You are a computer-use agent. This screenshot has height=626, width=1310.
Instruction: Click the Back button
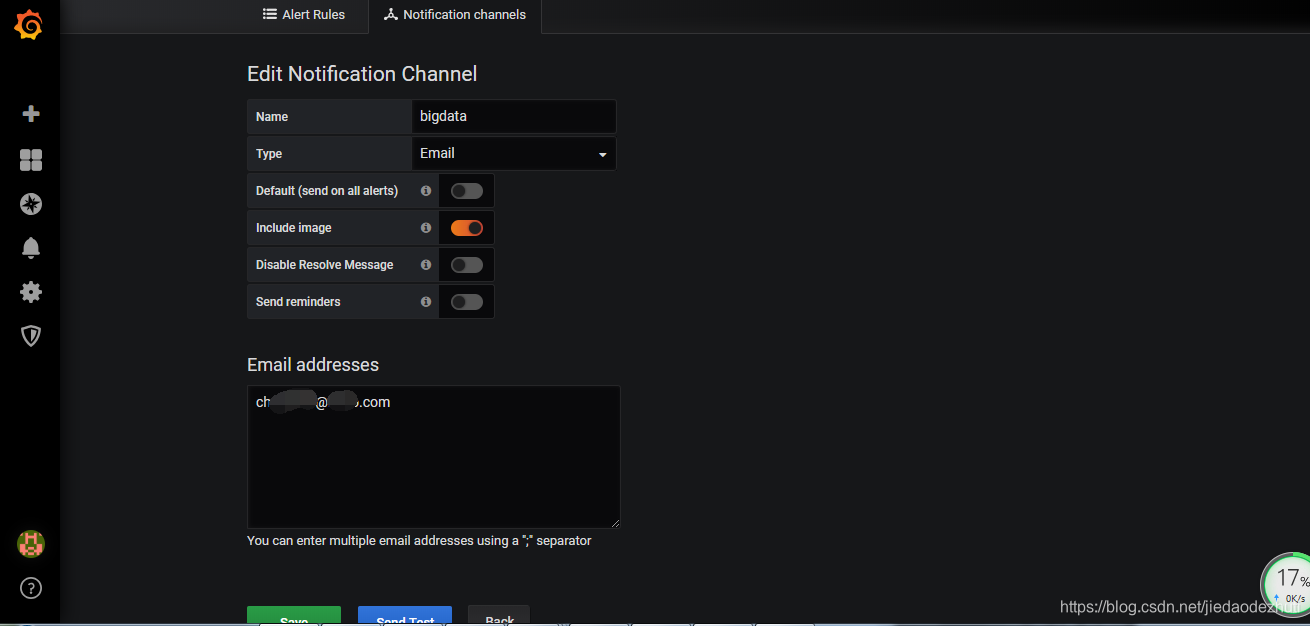coord(499,616)
